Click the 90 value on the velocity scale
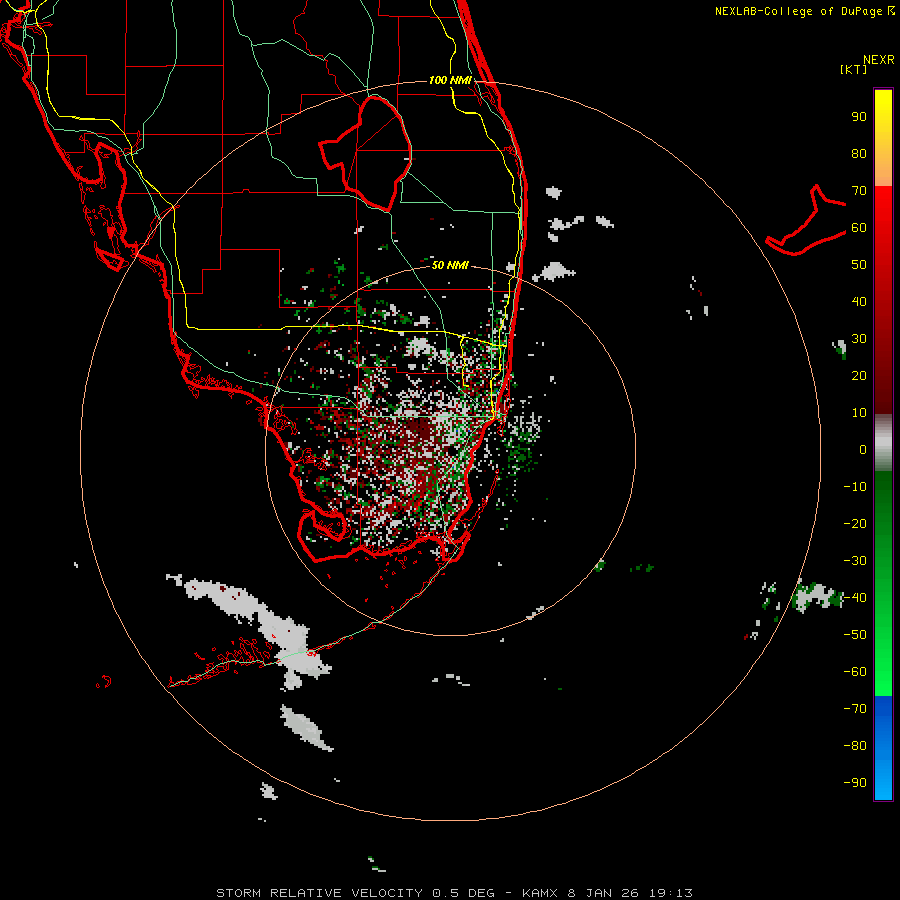The width and height of the screenshot is (900, 900). coord(859,117)
